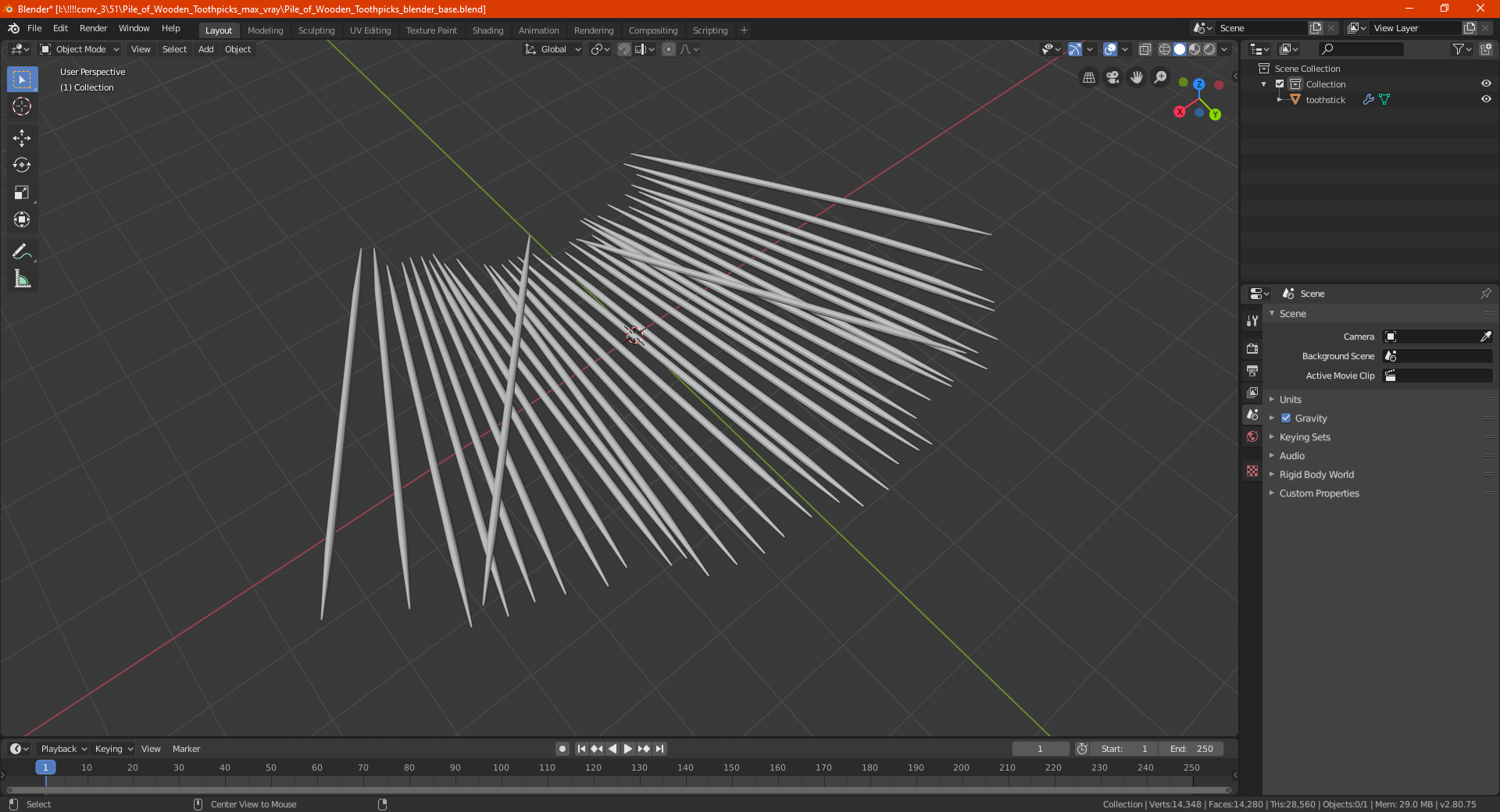This screenshot has height=812, width=1500.
Task: Jump to the end frame
Action: (660, 749)
